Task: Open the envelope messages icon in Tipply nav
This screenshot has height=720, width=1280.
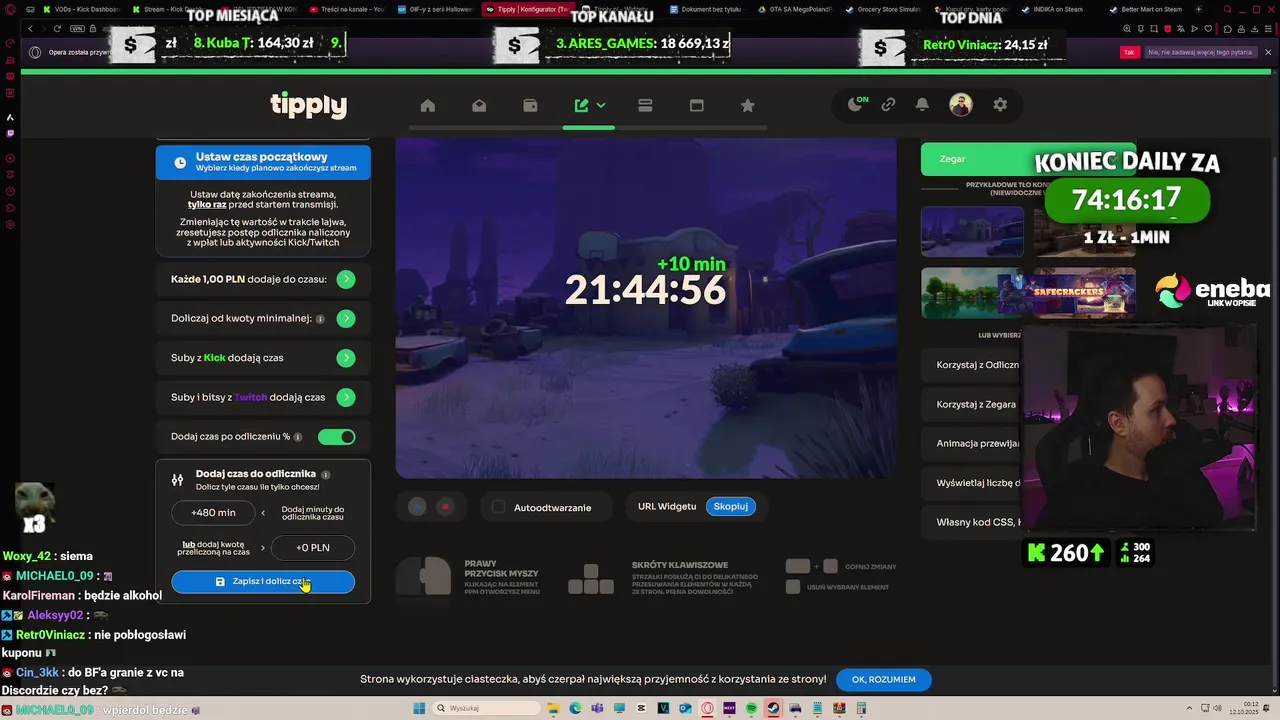Action: [x=479, y=105]
